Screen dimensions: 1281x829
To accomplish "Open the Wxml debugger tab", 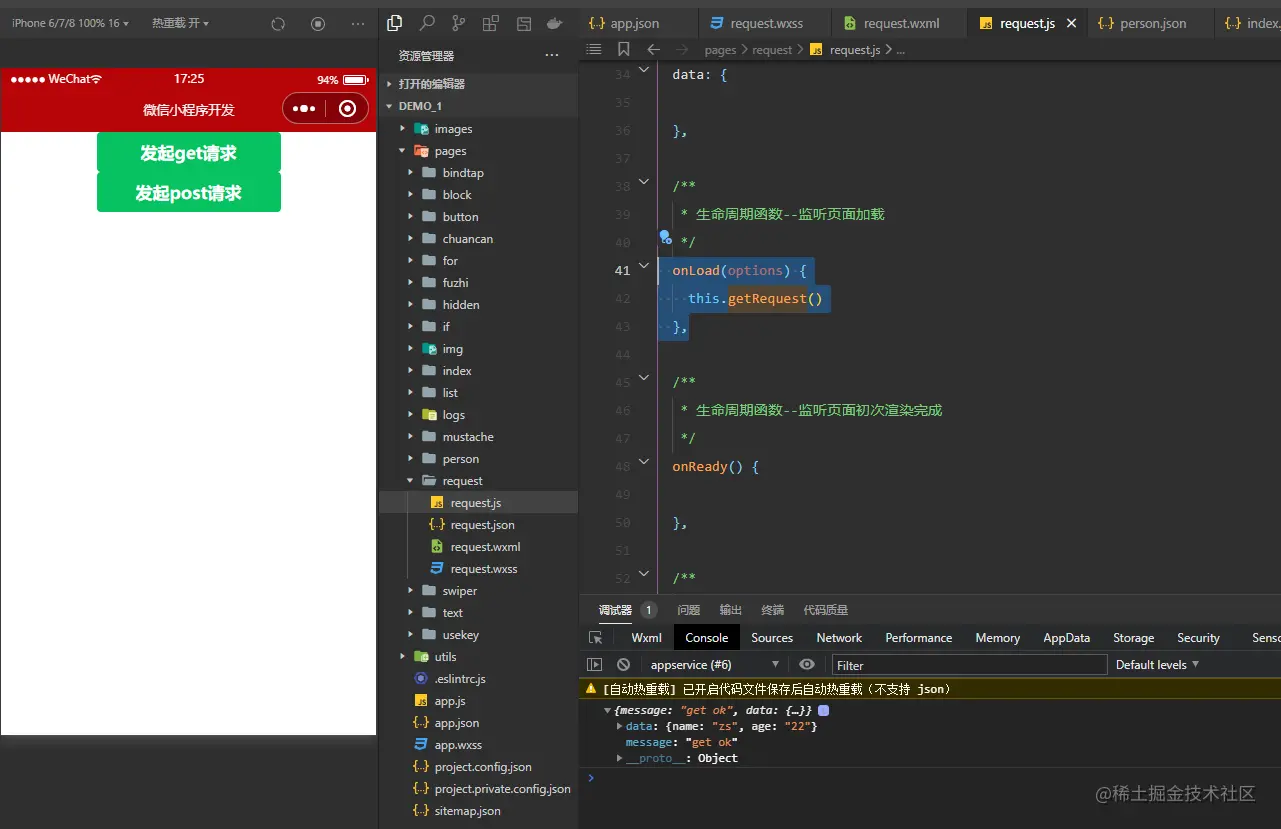I will tap(646, 637).
